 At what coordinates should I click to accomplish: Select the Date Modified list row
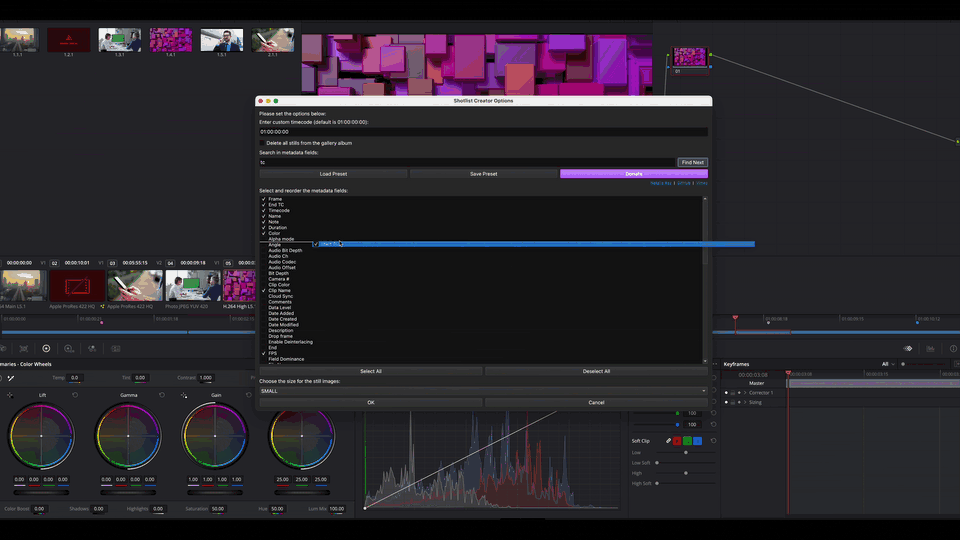coord(283,324)
